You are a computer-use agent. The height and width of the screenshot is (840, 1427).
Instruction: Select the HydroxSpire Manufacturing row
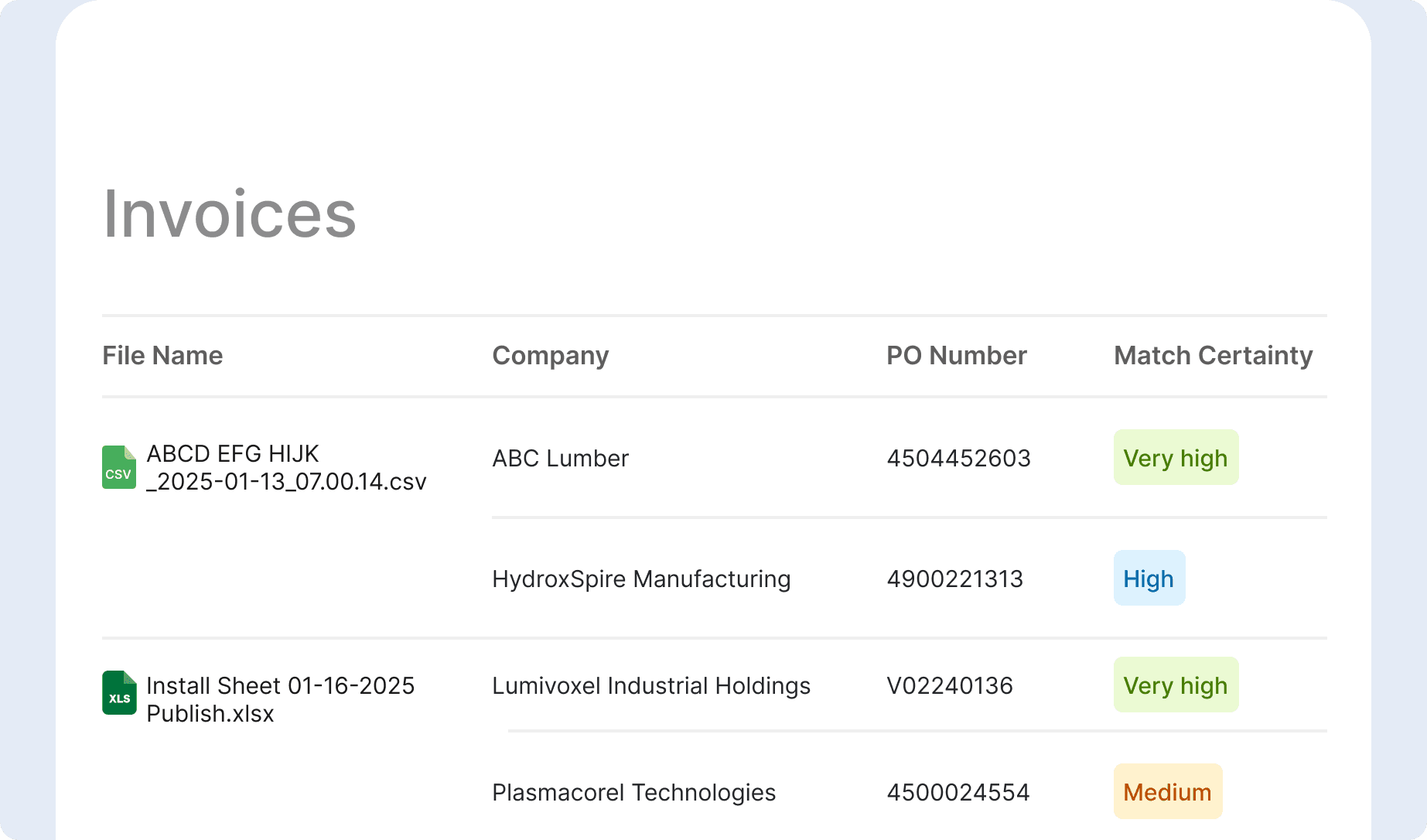(641, 578)
